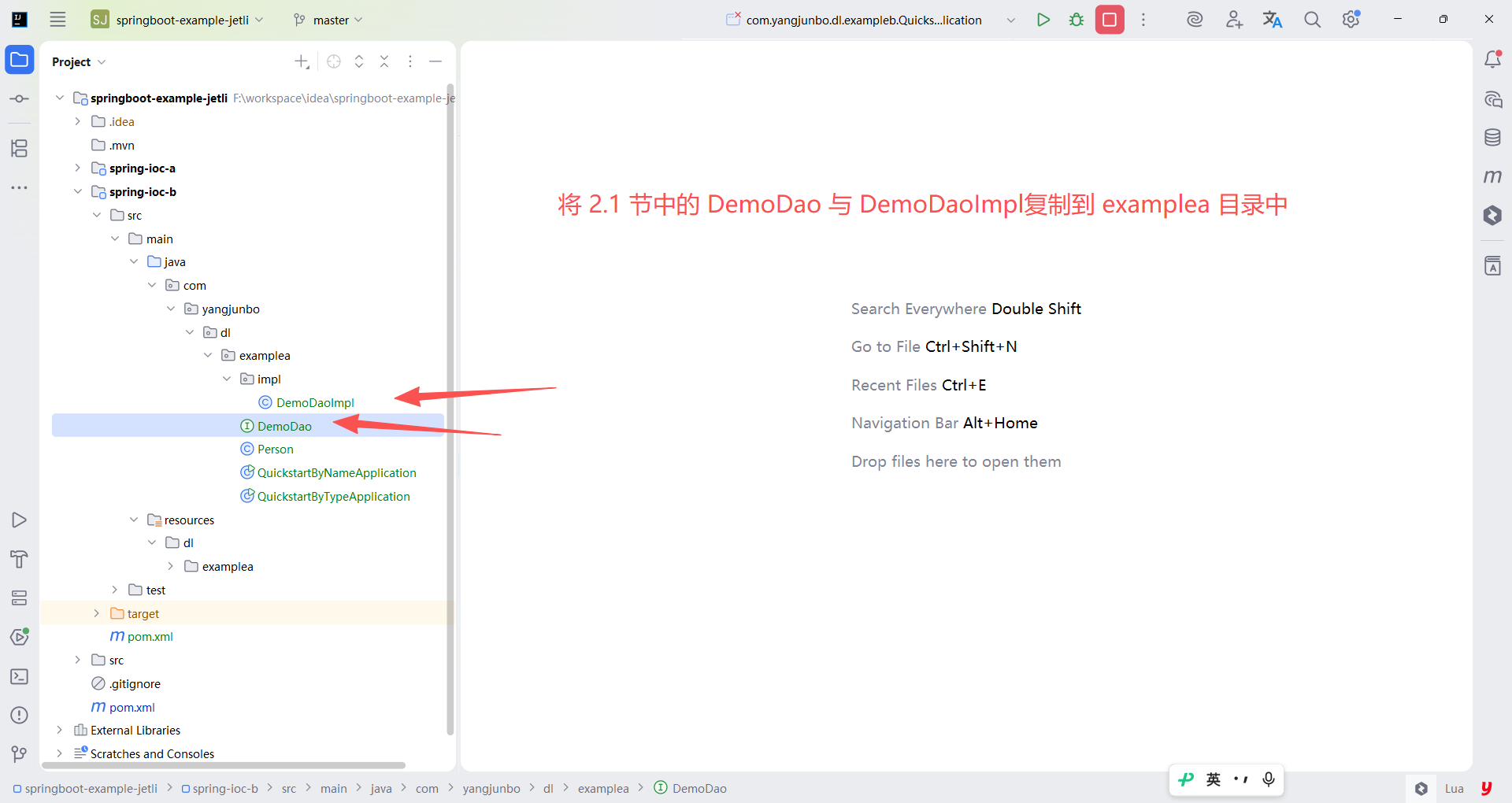The height and width of the screenshot is (803, 1512).
Task: Click yangjunbo in breadcrumb bar
Action: click(491, 789)
